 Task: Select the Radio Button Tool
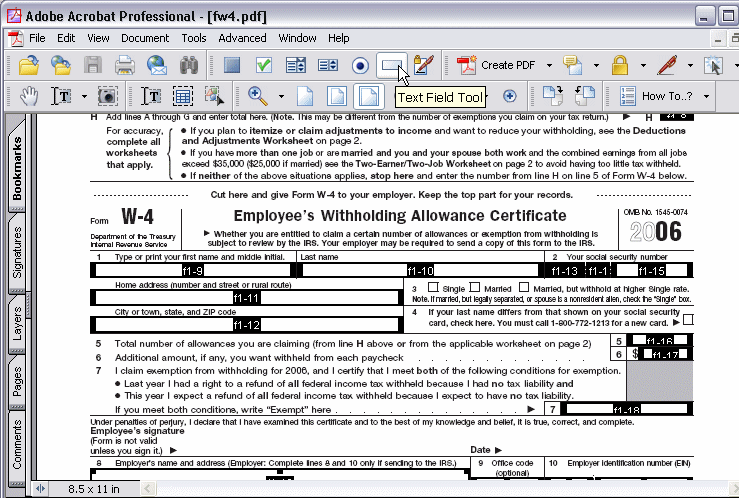[361, 65]
